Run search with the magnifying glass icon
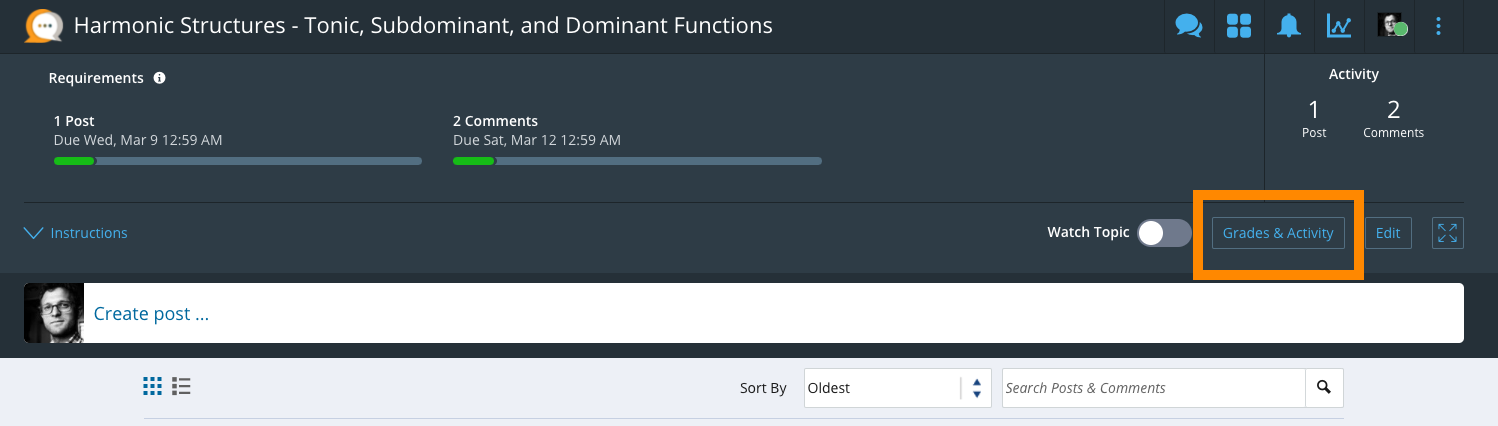Image resolution: width=1498 pixels, height=426 pixels. 1324,388
